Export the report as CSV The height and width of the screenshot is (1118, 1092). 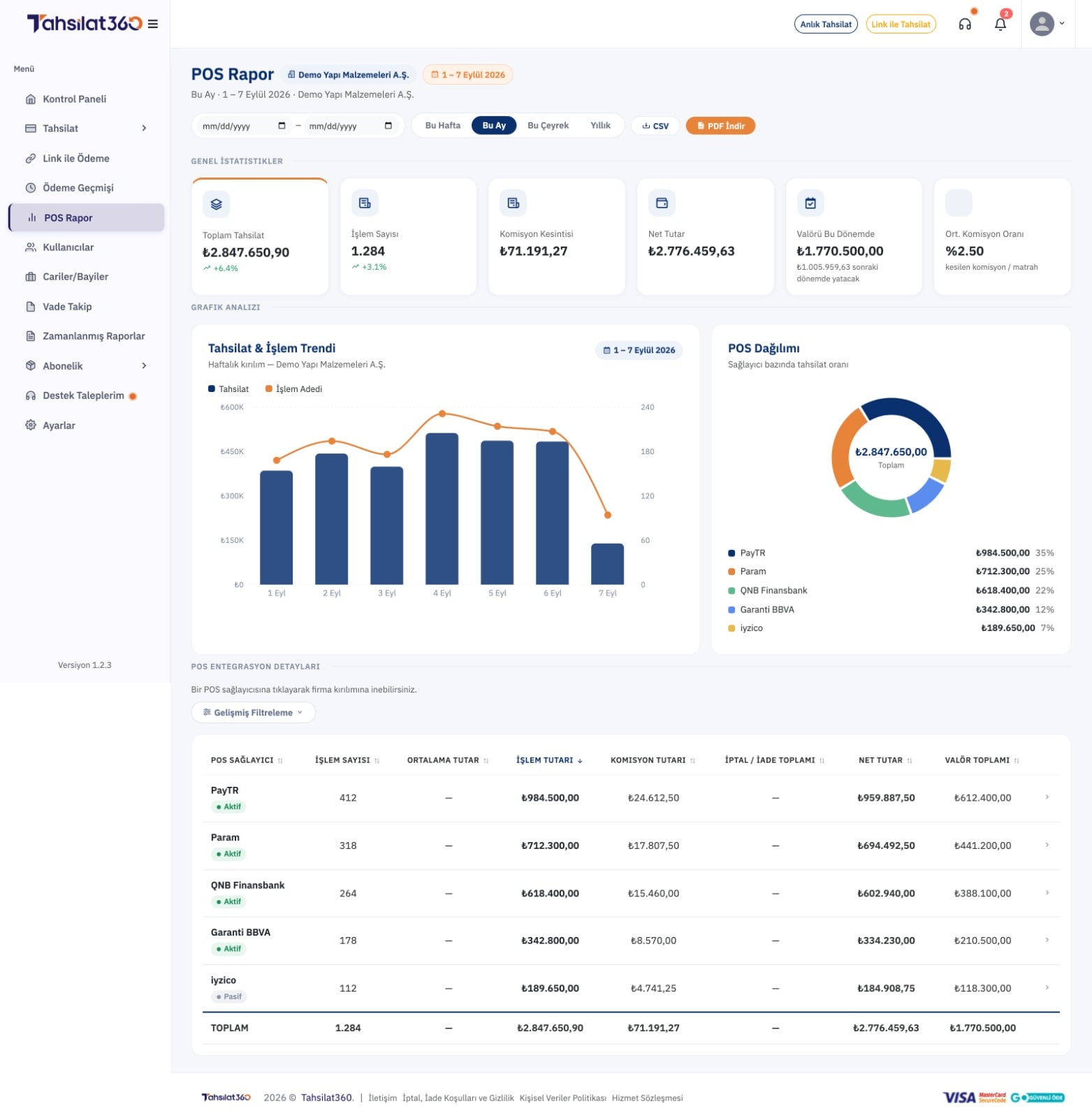655,126
